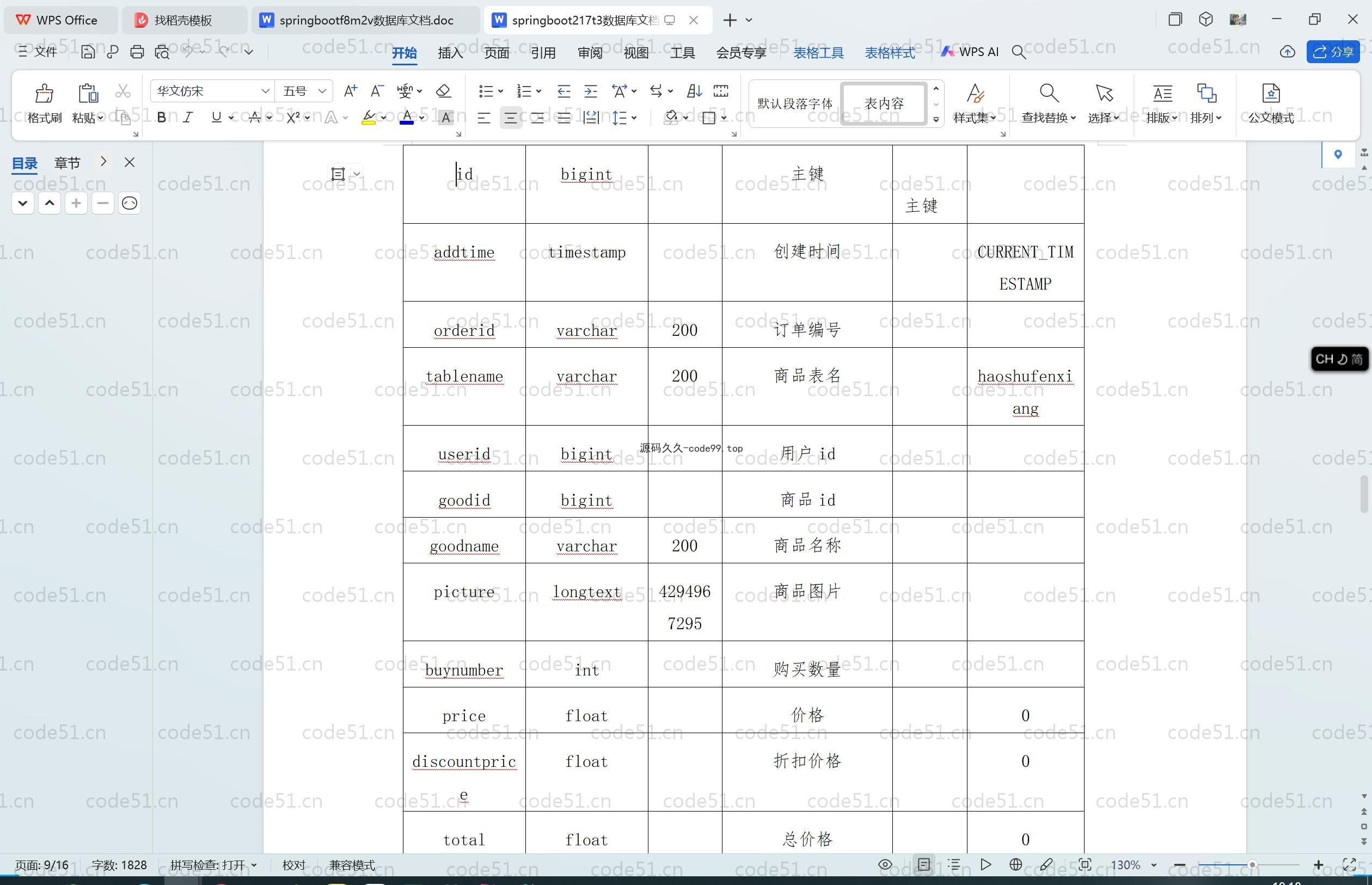Toggle Strikethrough formatting
The image size is (1372, 885).
click(x=255, y=118)
